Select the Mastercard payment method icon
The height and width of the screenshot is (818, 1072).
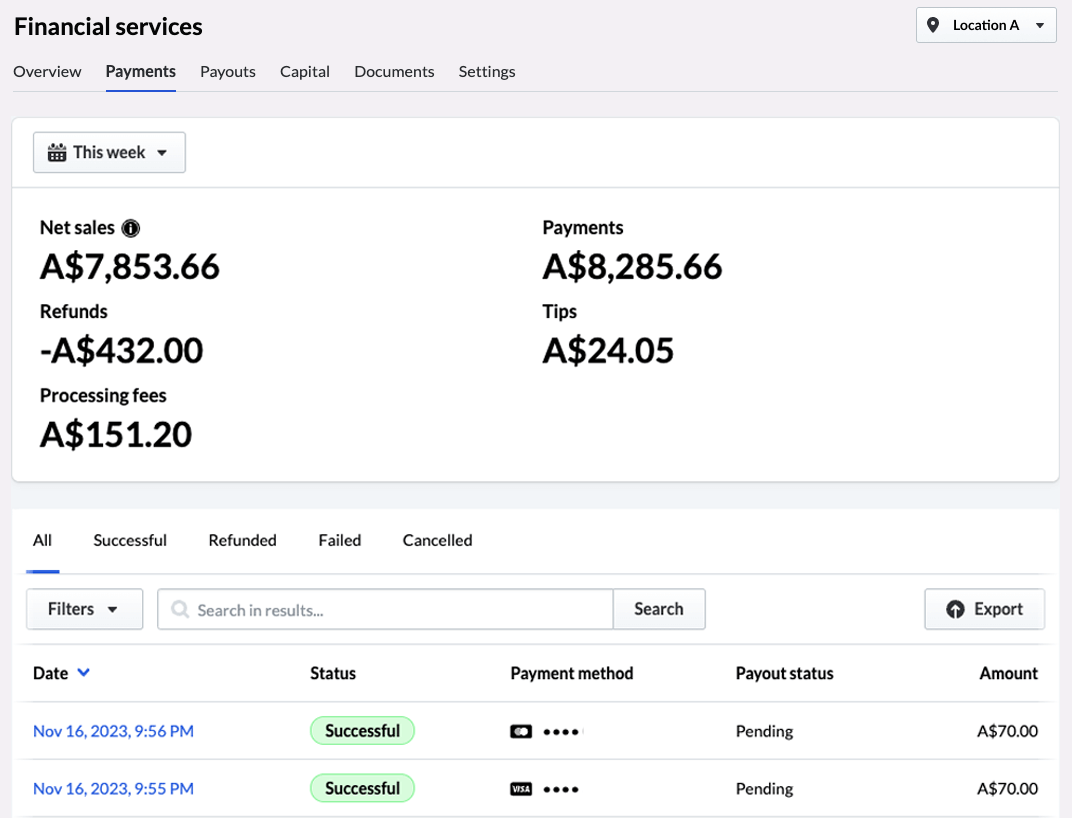click(x=521, y=730)
